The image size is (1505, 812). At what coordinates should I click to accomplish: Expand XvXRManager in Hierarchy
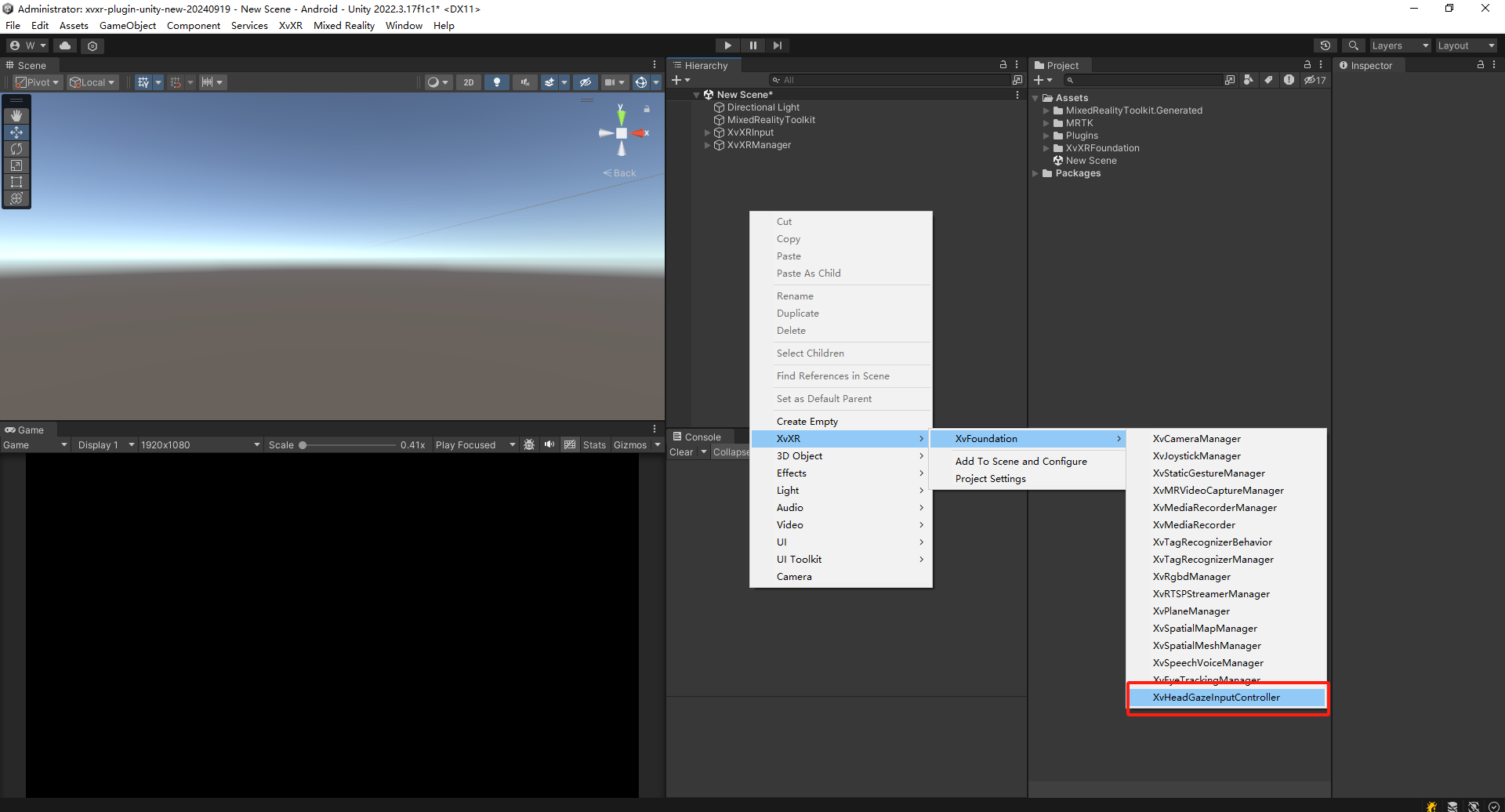[x=707, y=145]
